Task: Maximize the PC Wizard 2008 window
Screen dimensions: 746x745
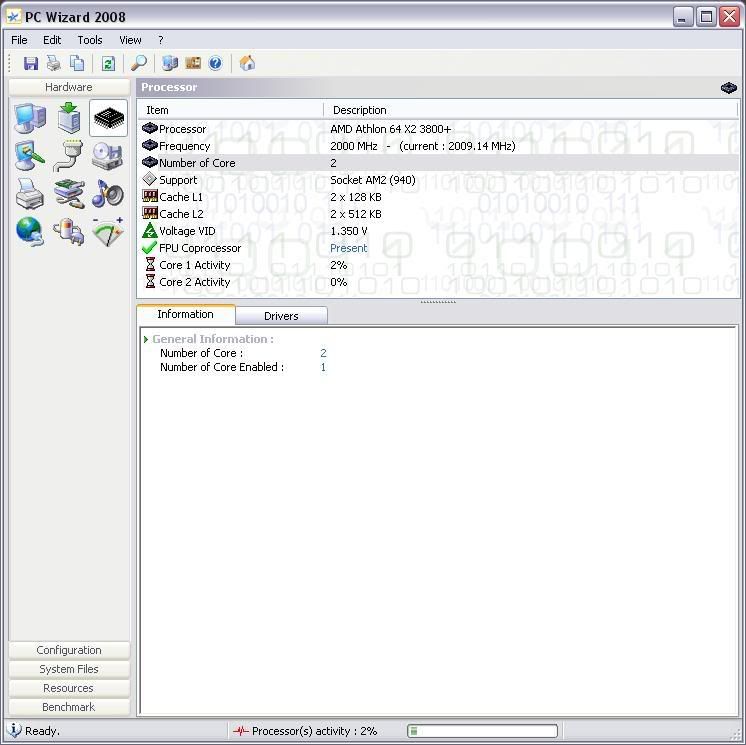Action: (707, 17)
